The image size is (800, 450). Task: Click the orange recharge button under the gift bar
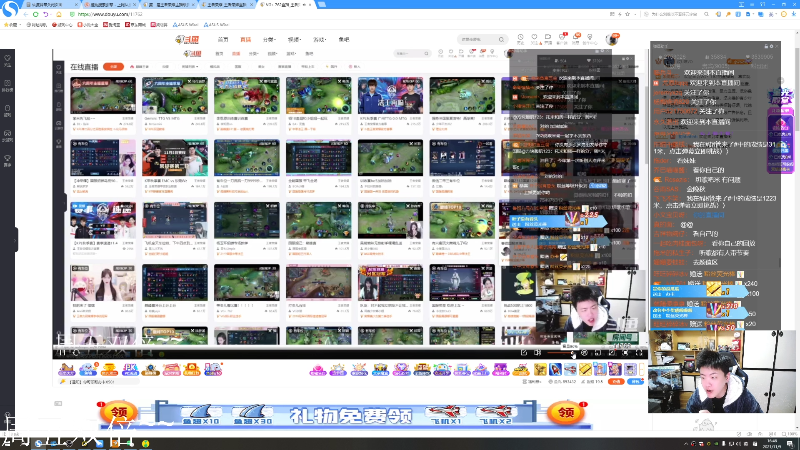point(616,381)
